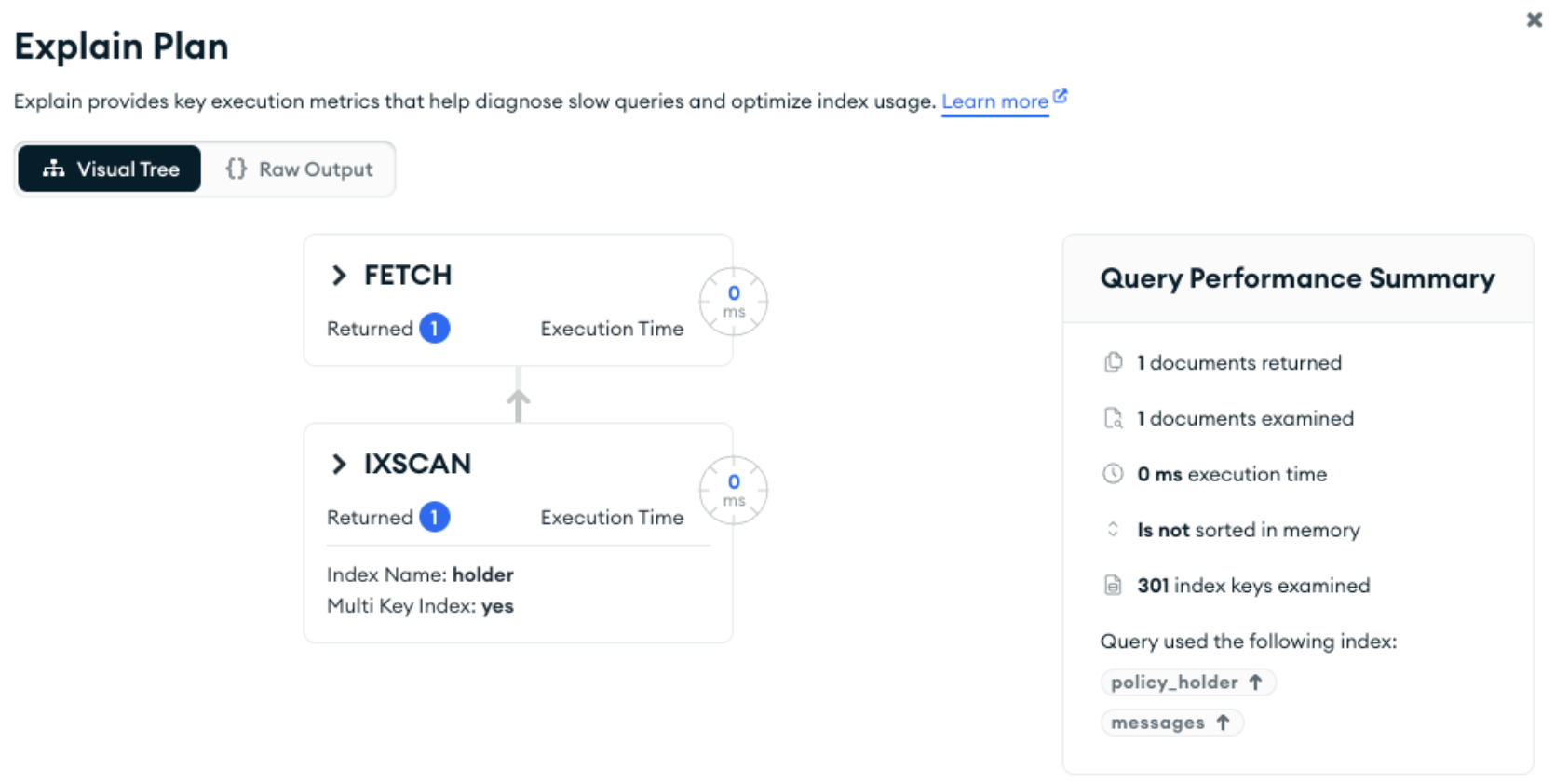The height and width of the screenshot is (784, 1555).
Task: Click the FETCH execution time clock
Action: (x=734, y=302)
